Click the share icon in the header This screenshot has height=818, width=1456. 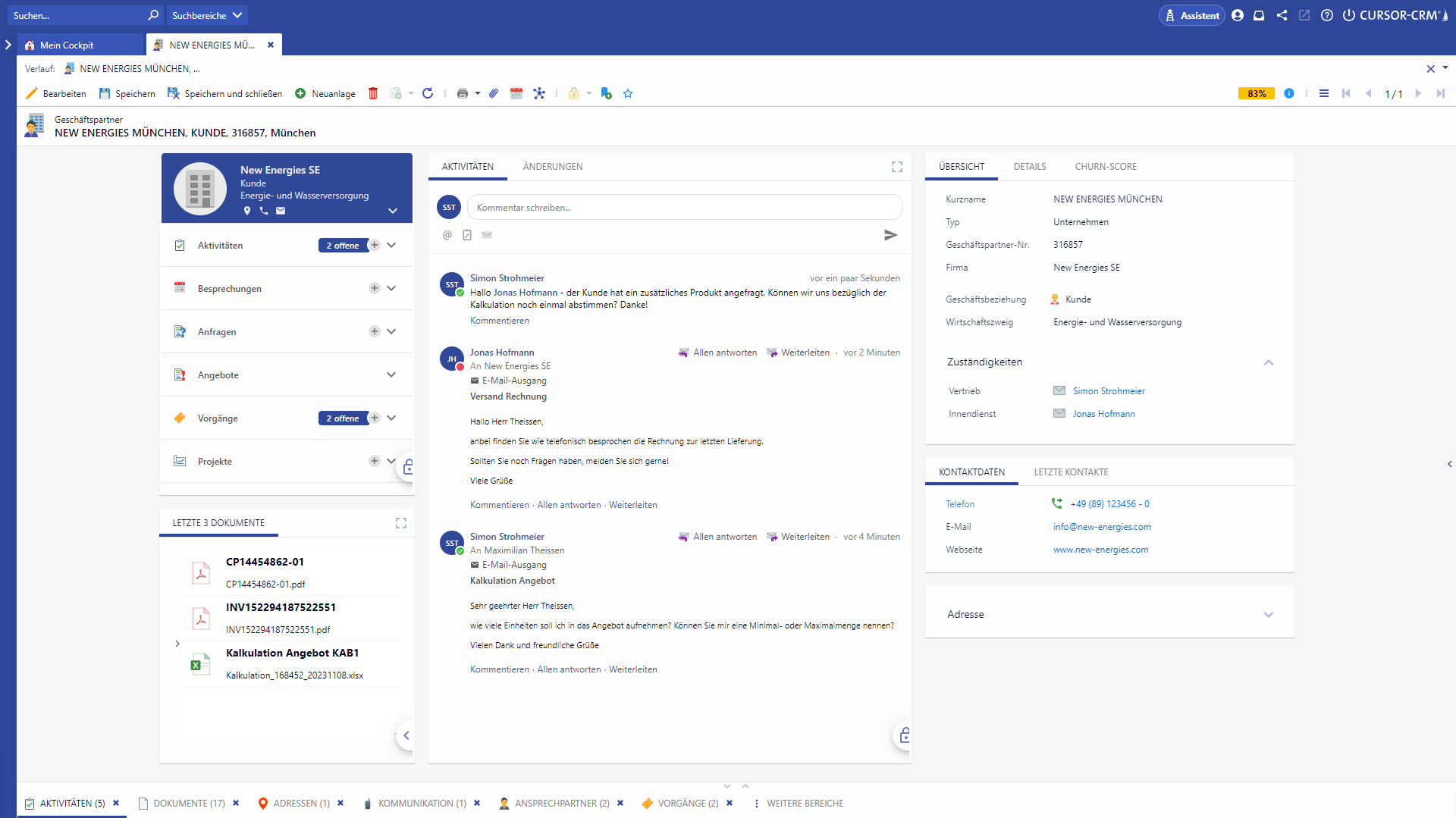tap(1282, 15)
